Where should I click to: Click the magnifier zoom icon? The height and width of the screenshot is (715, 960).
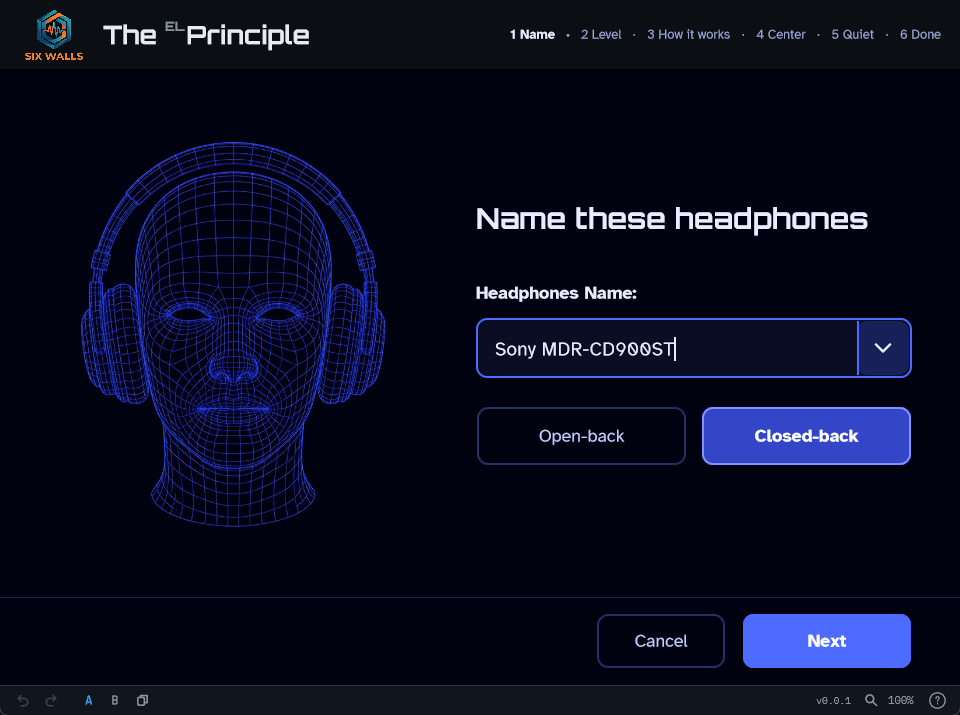coord(870,700)
